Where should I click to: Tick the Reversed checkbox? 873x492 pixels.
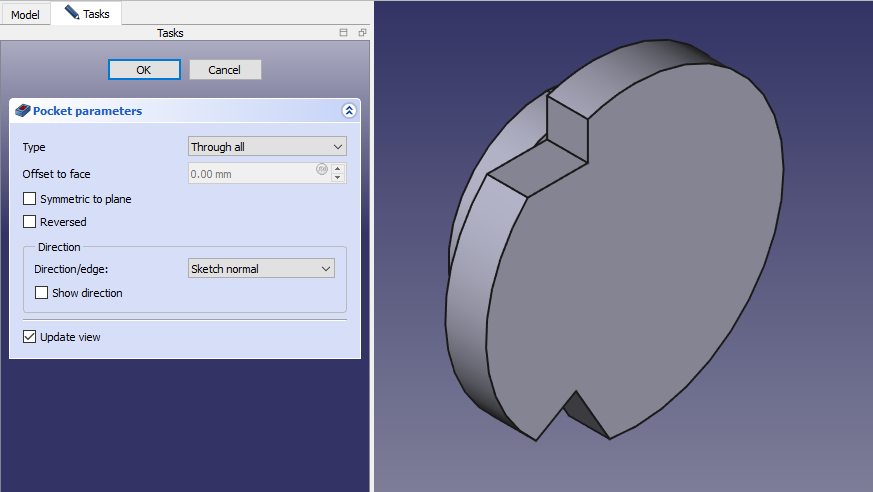[x=30, y=222]
